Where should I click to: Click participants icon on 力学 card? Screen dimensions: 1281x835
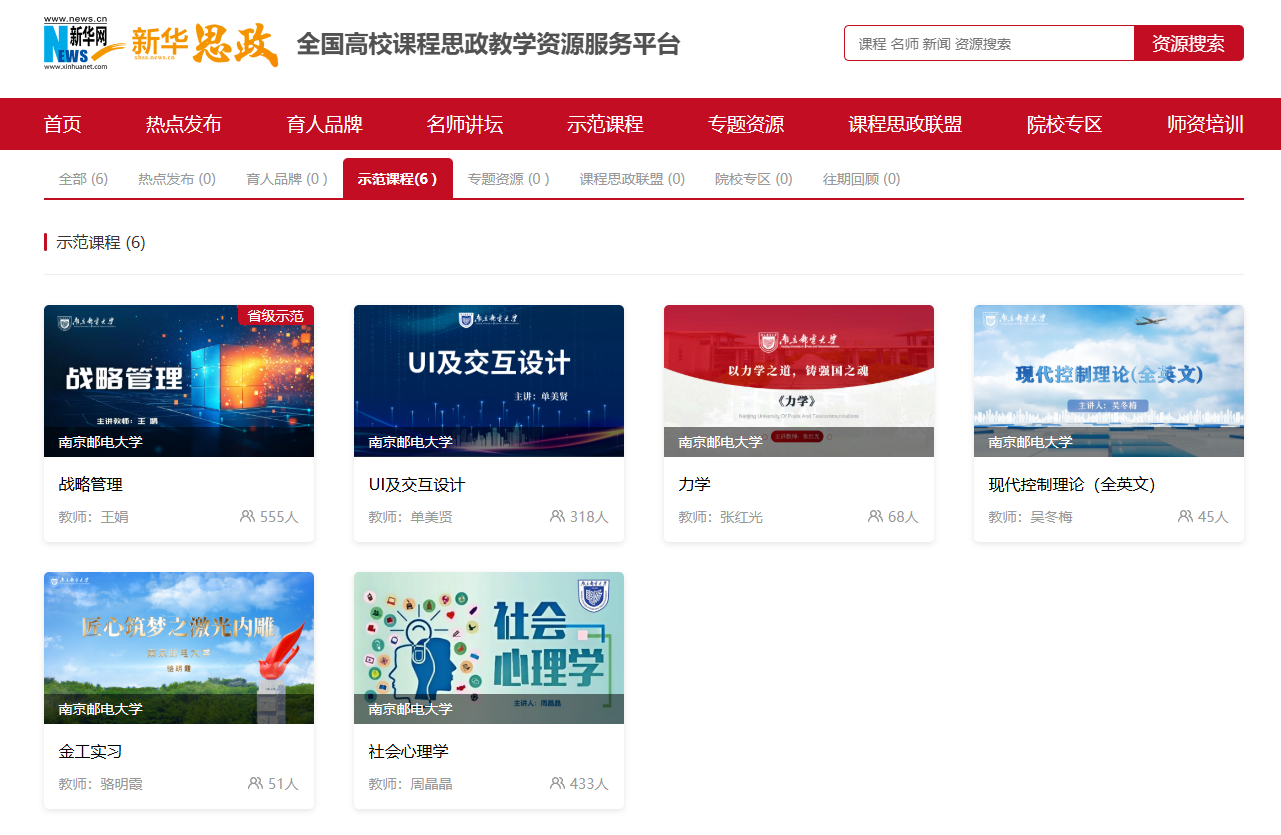click(x=875, y=517)
